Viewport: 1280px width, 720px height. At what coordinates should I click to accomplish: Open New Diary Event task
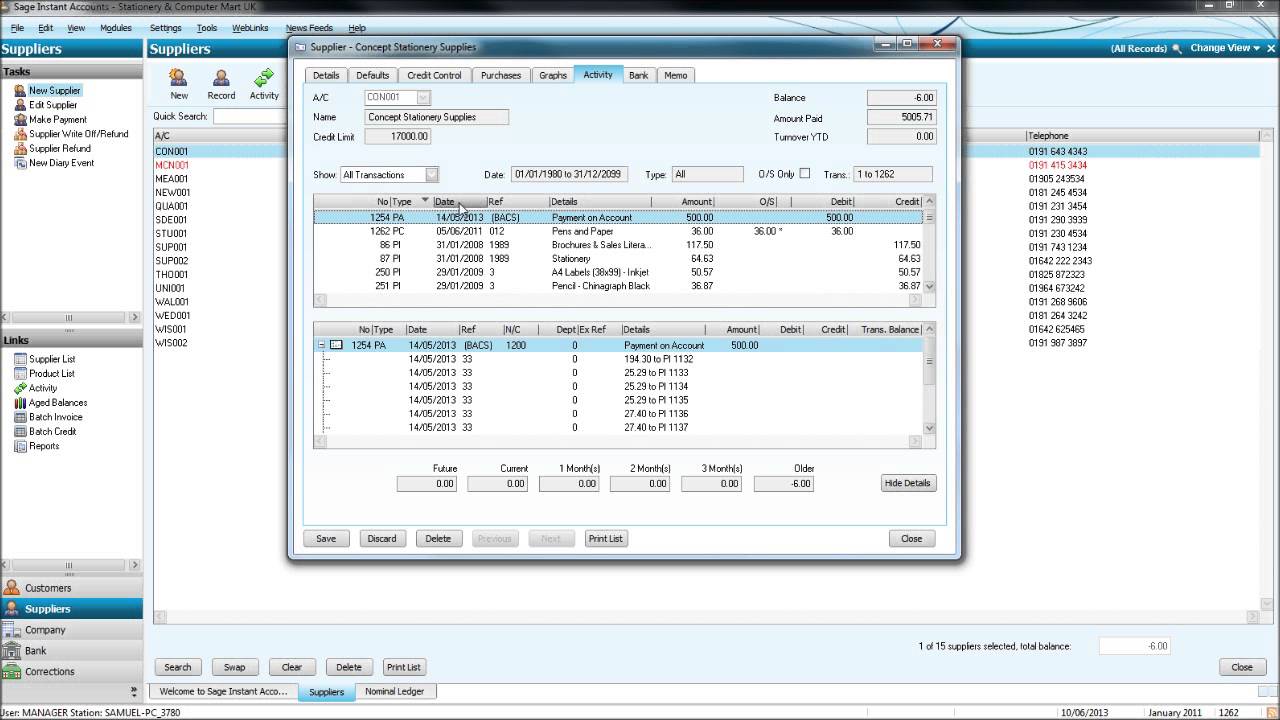[x=62, y=163]
